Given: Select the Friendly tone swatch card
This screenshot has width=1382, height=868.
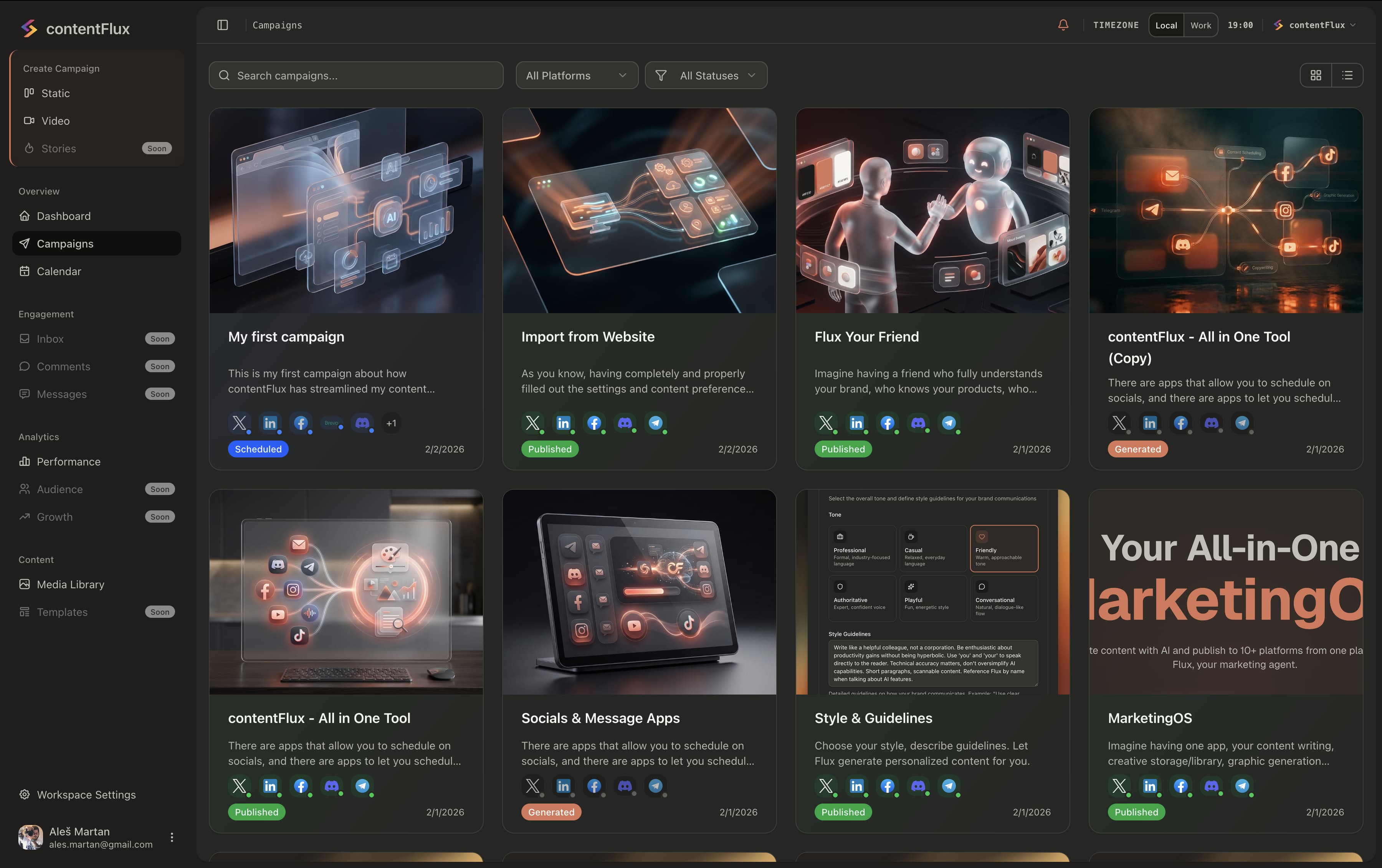Looking at the screenshot, I should point(1003,548).
